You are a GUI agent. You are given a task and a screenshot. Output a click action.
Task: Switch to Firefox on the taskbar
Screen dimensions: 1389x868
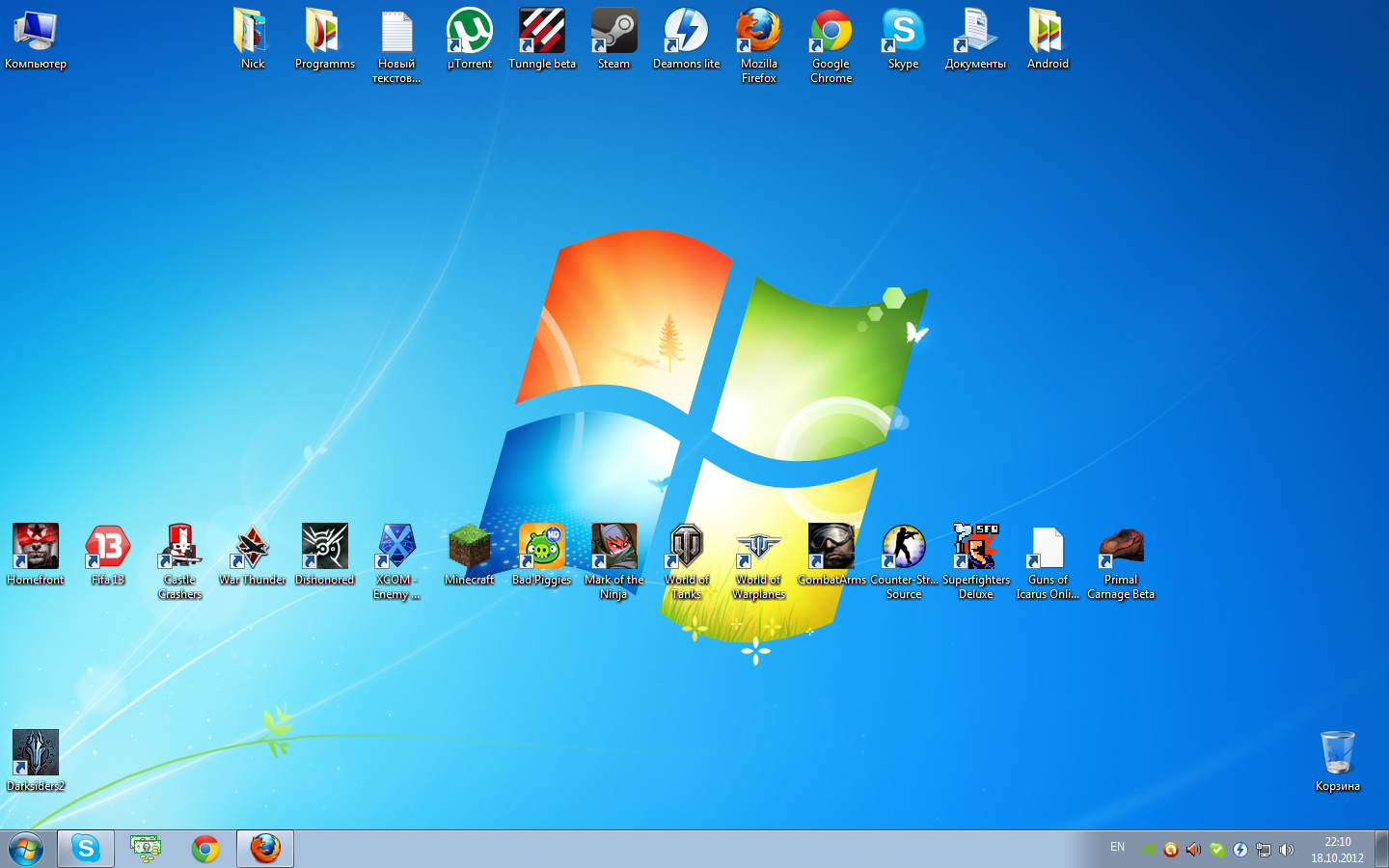265,849
